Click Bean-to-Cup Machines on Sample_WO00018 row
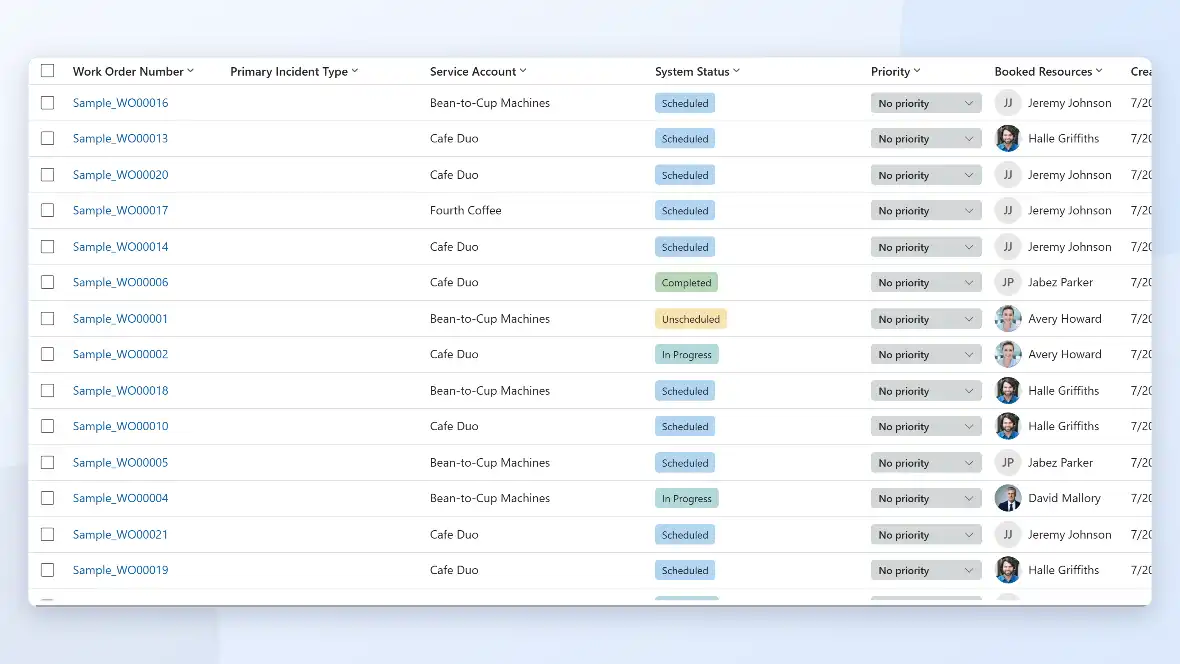 point(489,391)
